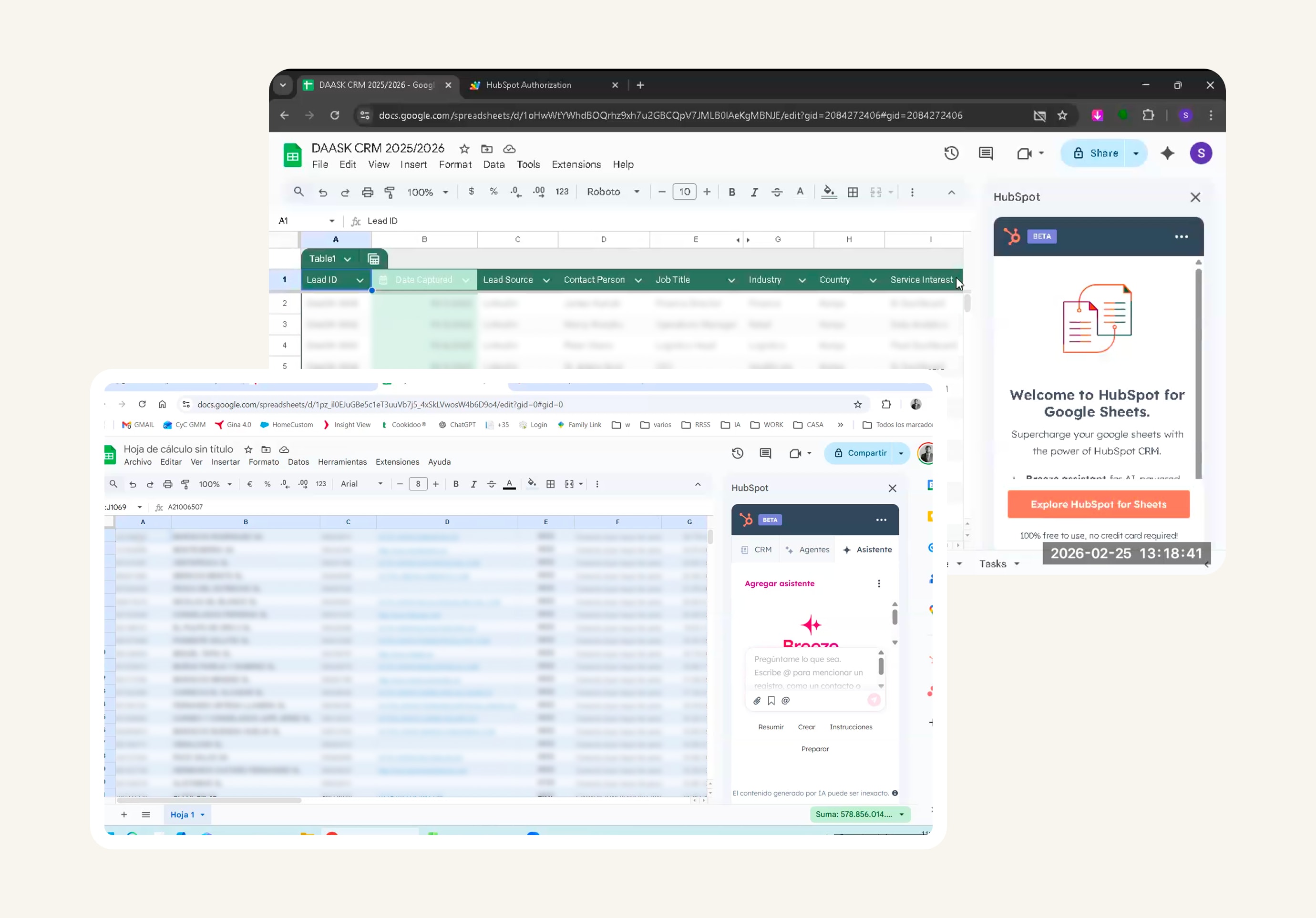Open Herramientas menu in lower spreadsheet
This screenshot has width=1316, height=918.
coord(342,462)
